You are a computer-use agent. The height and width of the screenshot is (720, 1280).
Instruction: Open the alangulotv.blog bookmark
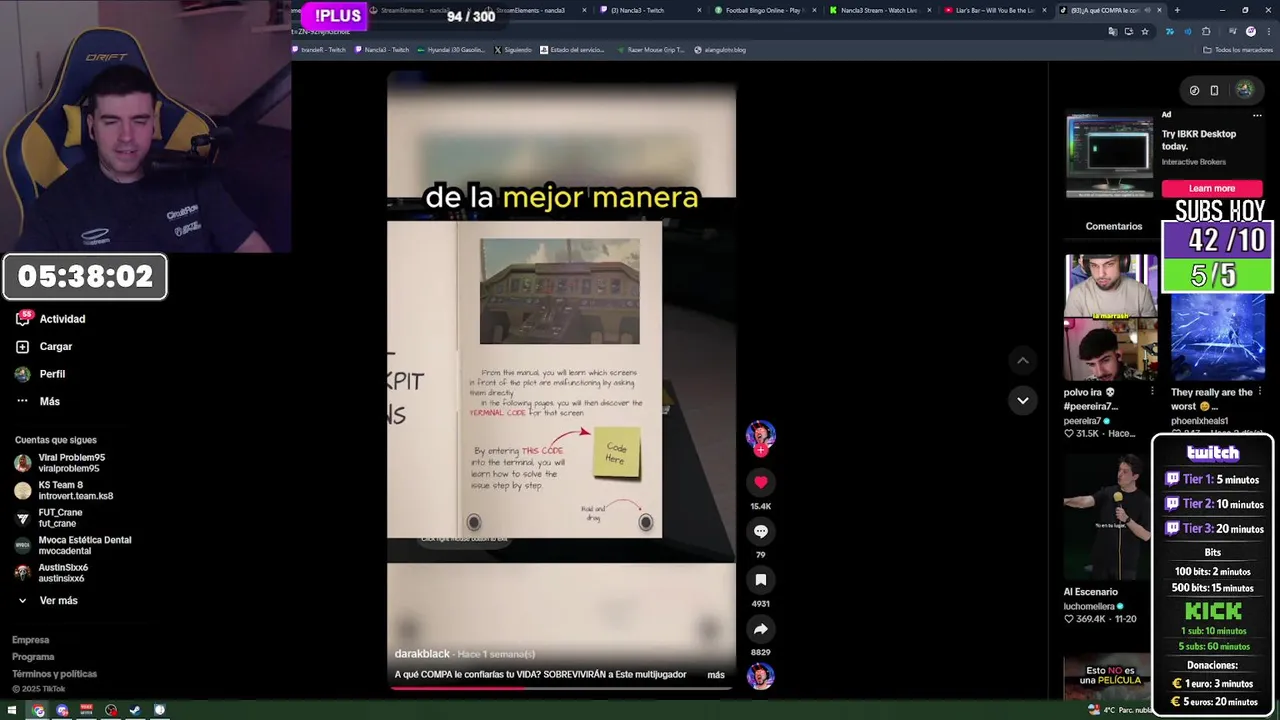pyautogui.click(x=720, y=50)
